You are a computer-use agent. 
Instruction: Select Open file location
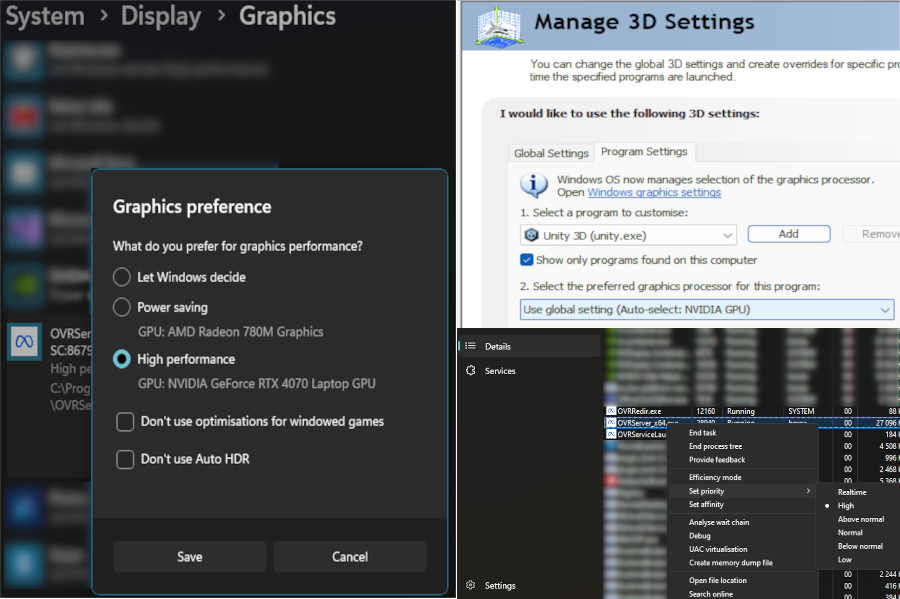pos(717,581)
